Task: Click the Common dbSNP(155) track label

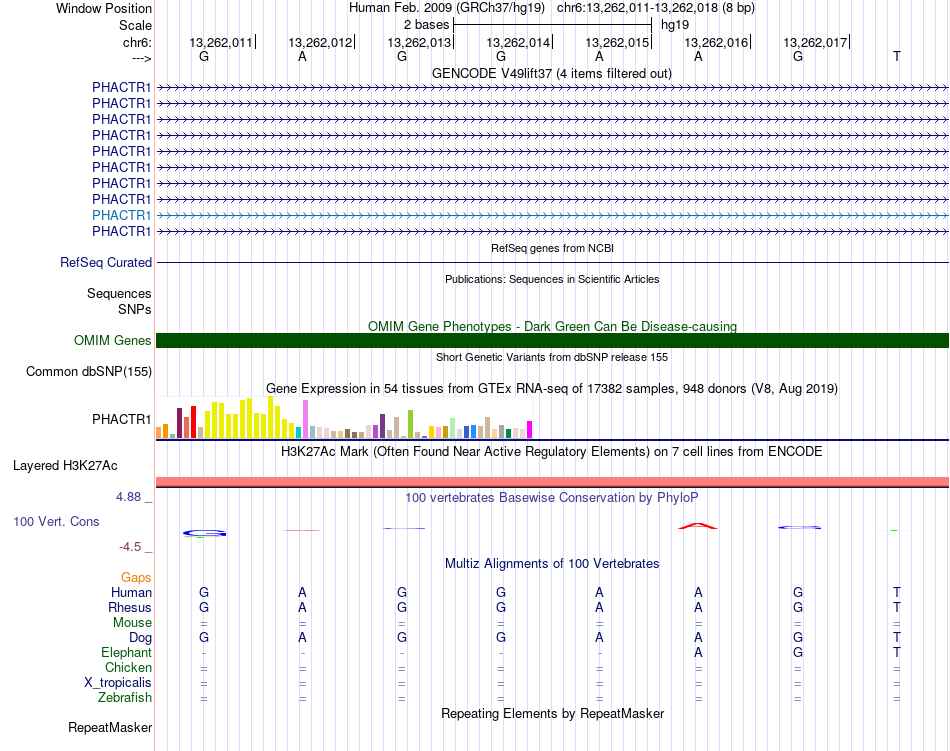Action: tap(89, 371)
